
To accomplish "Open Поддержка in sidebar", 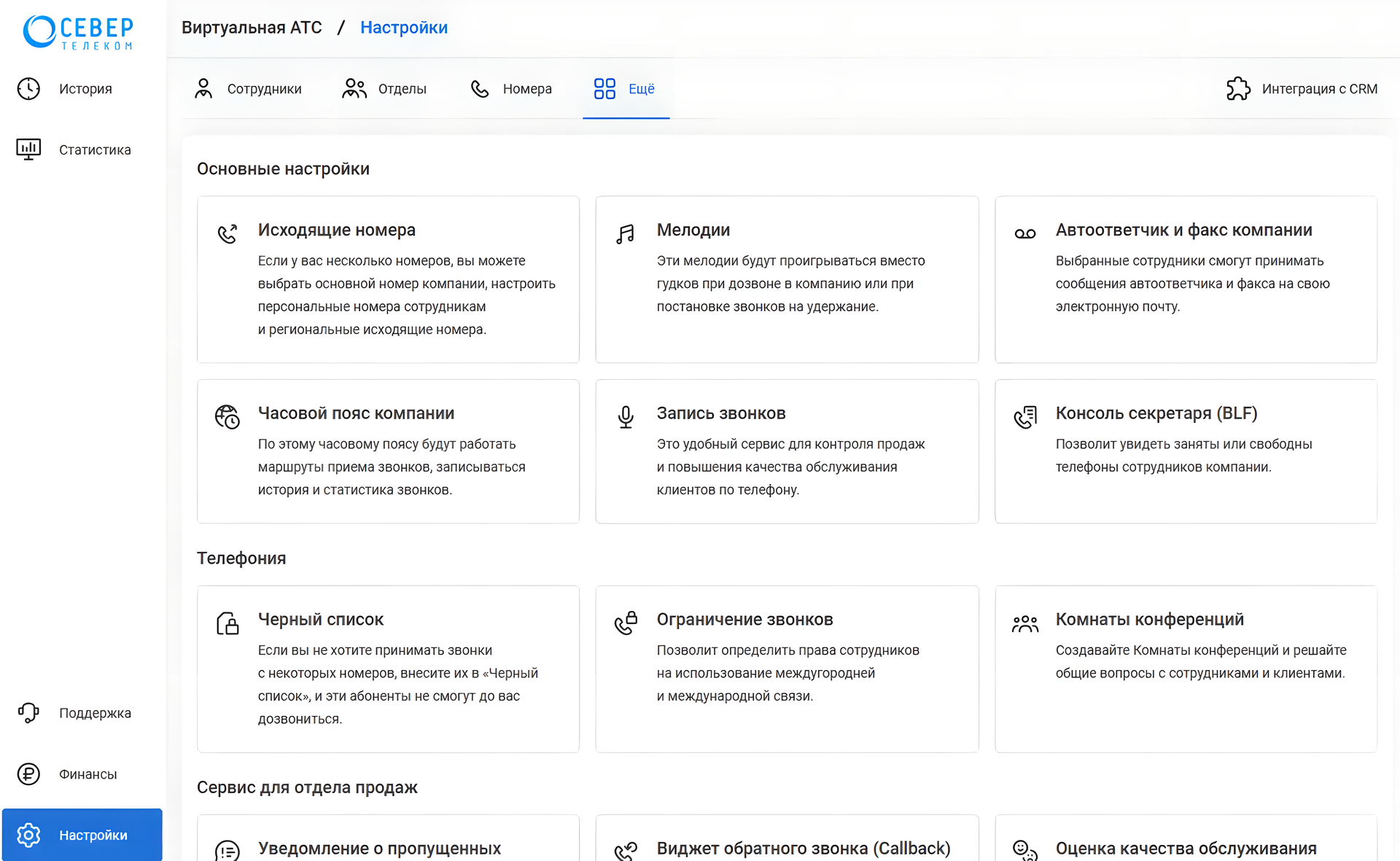I will pos(95,713).
